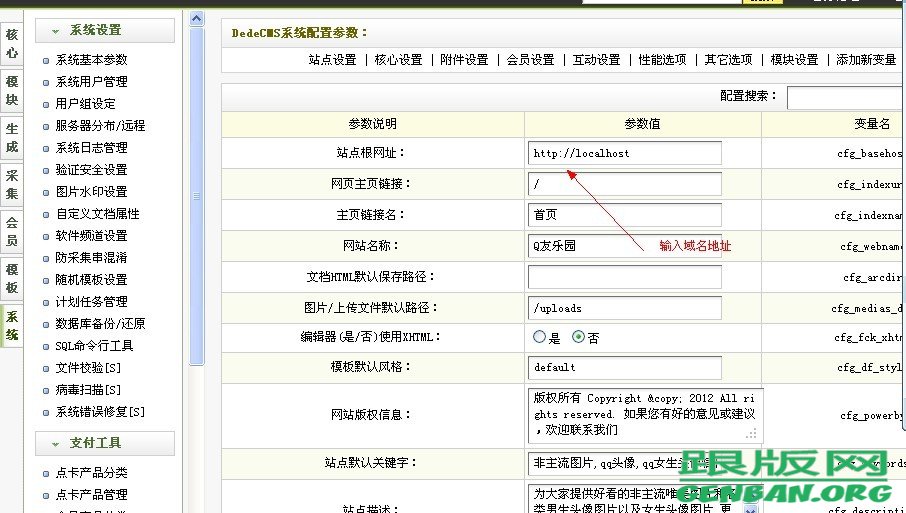Open 自定义文档属性
Screen dimensions: 906x513
point(98,214)
